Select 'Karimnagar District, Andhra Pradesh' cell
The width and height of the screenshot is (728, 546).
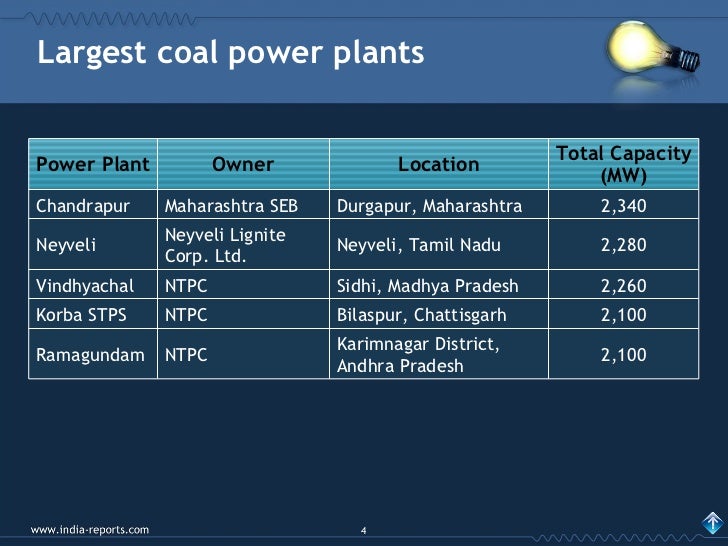[x=439, y=354]
